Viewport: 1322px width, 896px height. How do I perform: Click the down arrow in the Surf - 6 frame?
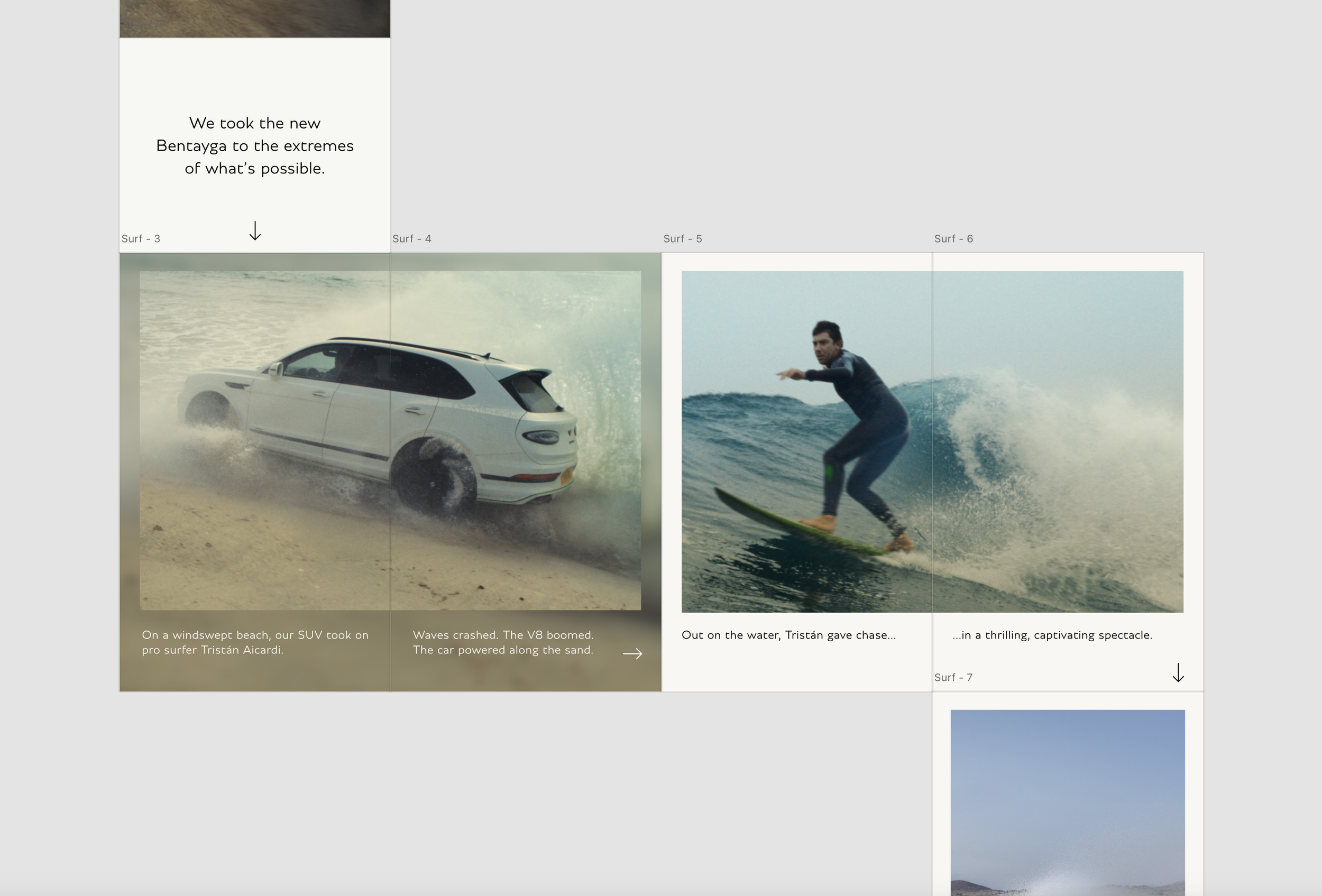[1178, 672]
